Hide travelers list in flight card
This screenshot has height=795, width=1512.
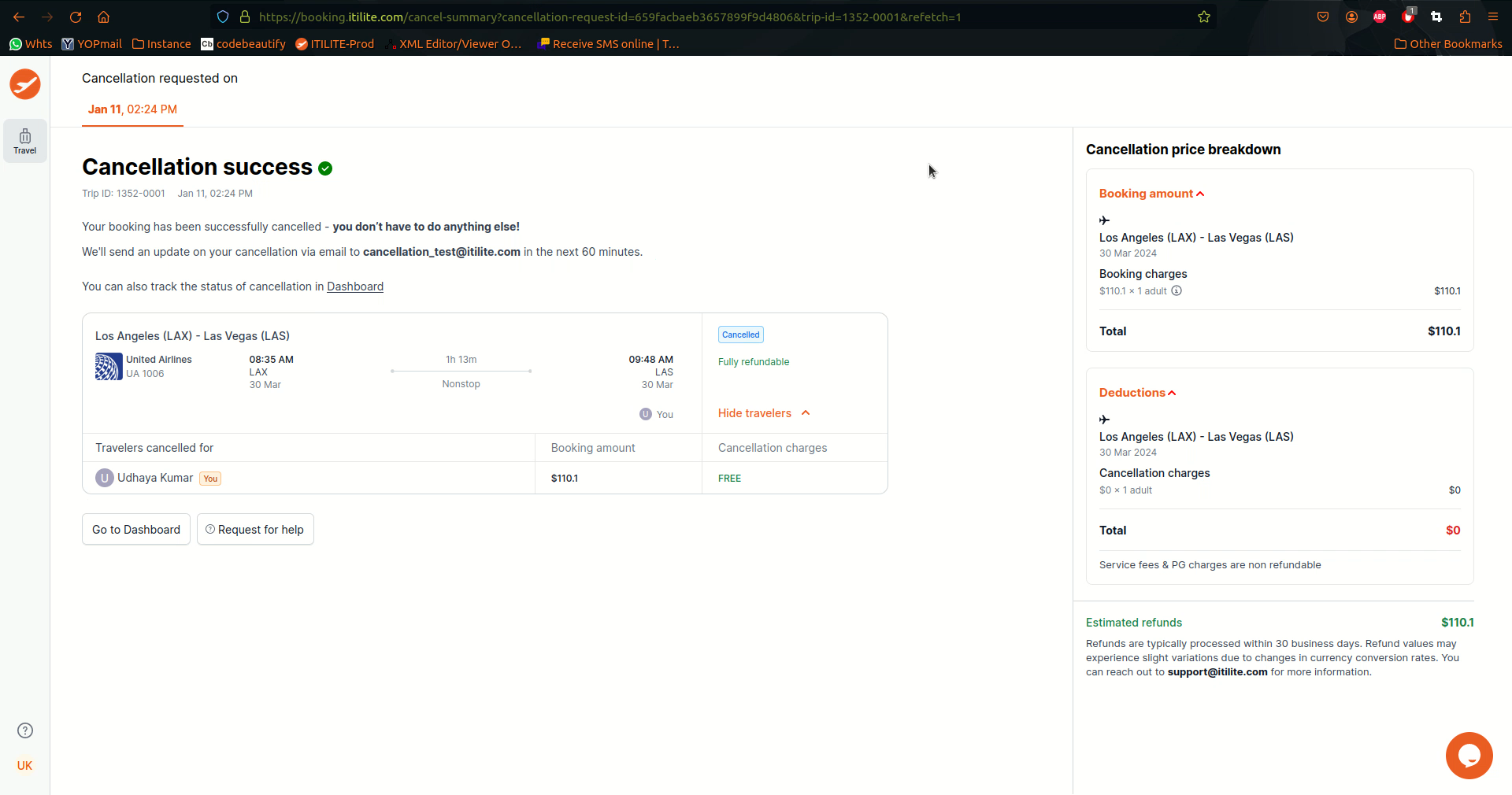[x=763, y=413]
